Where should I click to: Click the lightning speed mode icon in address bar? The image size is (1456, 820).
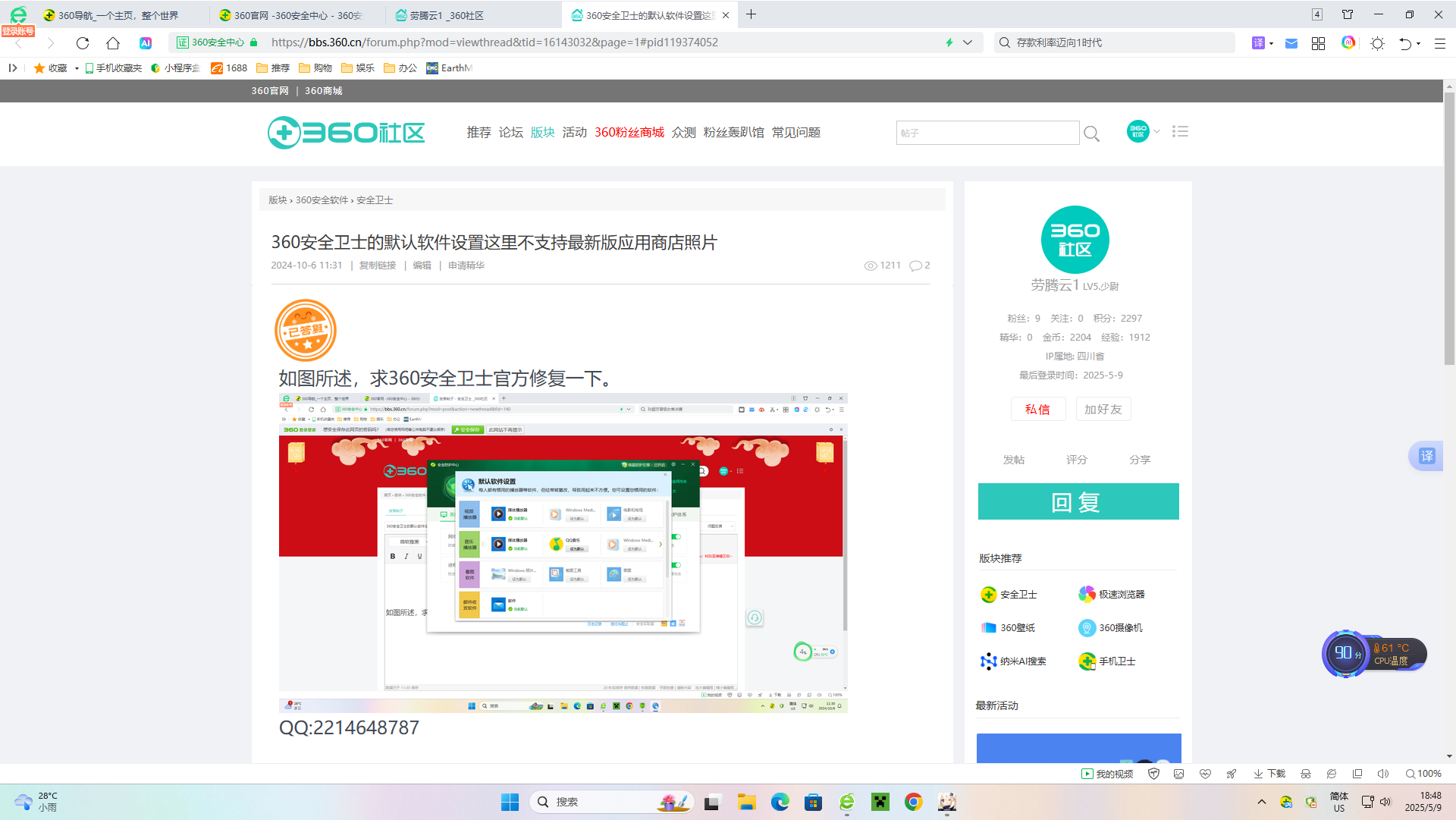tap(949, 43)
